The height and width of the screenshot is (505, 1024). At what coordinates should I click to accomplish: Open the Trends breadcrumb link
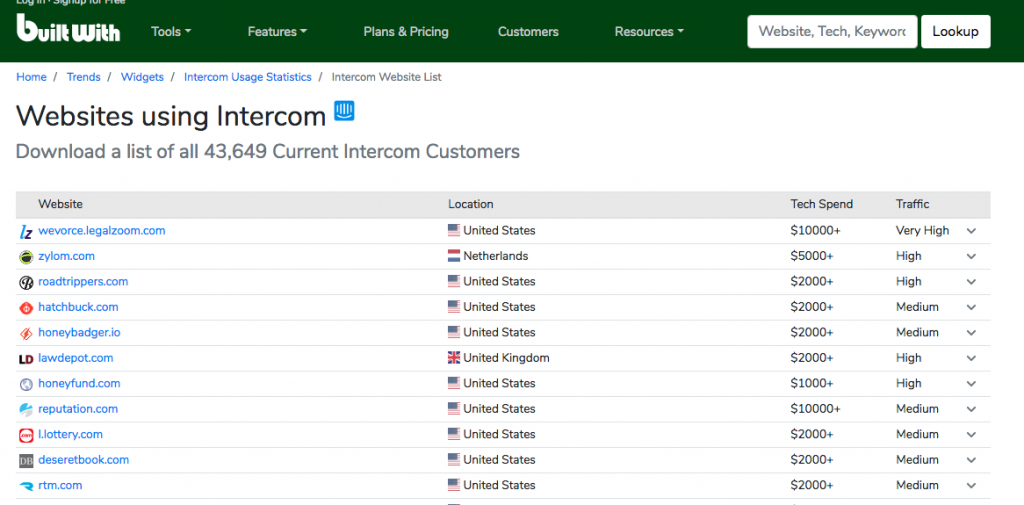pos(84,77)
